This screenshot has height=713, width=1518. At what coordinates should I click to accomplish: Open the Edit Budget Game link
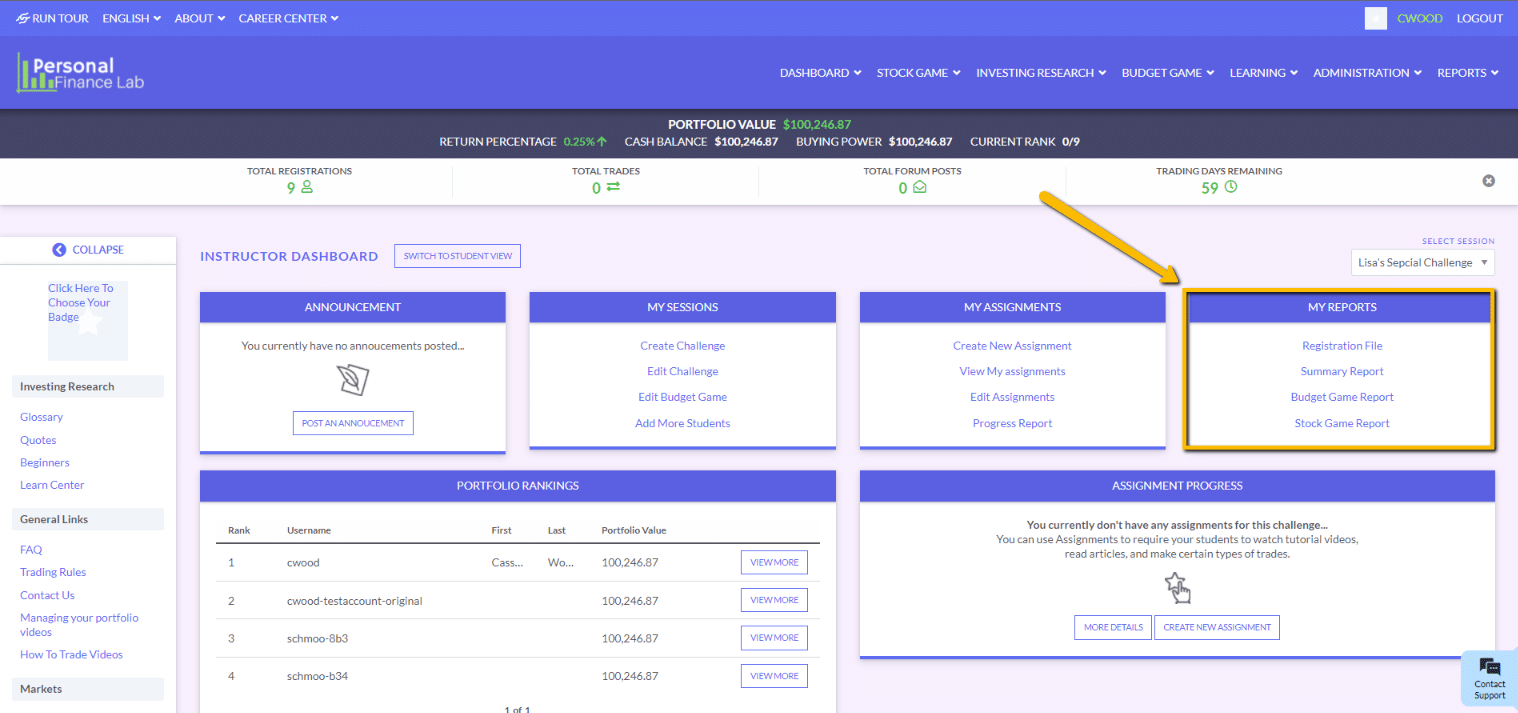point(683,398)
